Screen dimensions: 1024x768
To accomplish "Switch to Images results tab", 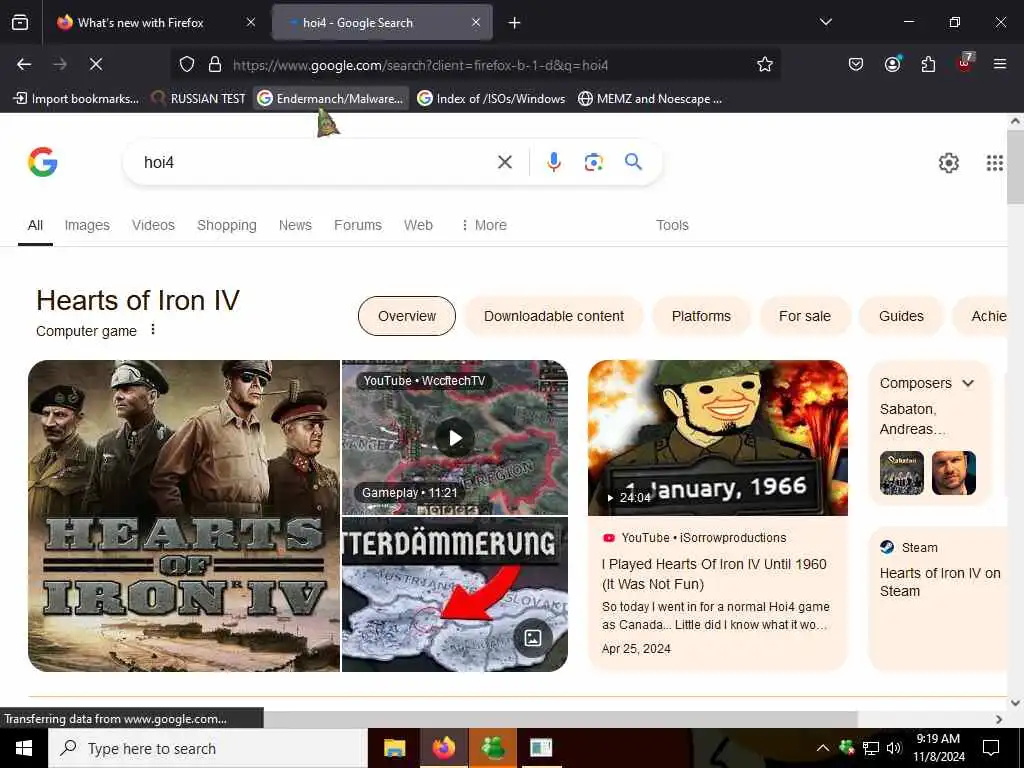I will [87, 225].
